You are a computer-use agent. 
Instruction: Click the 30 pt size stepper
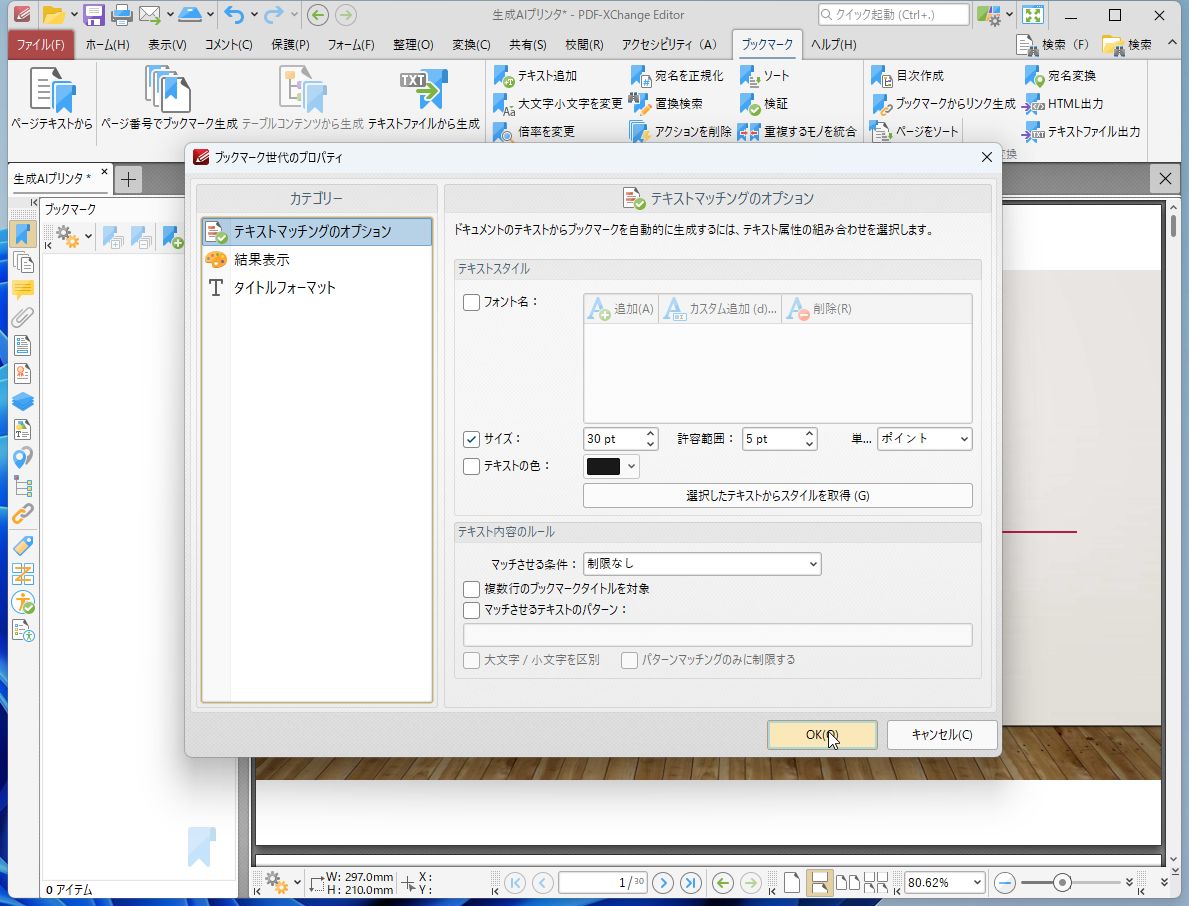coord(651,439)
